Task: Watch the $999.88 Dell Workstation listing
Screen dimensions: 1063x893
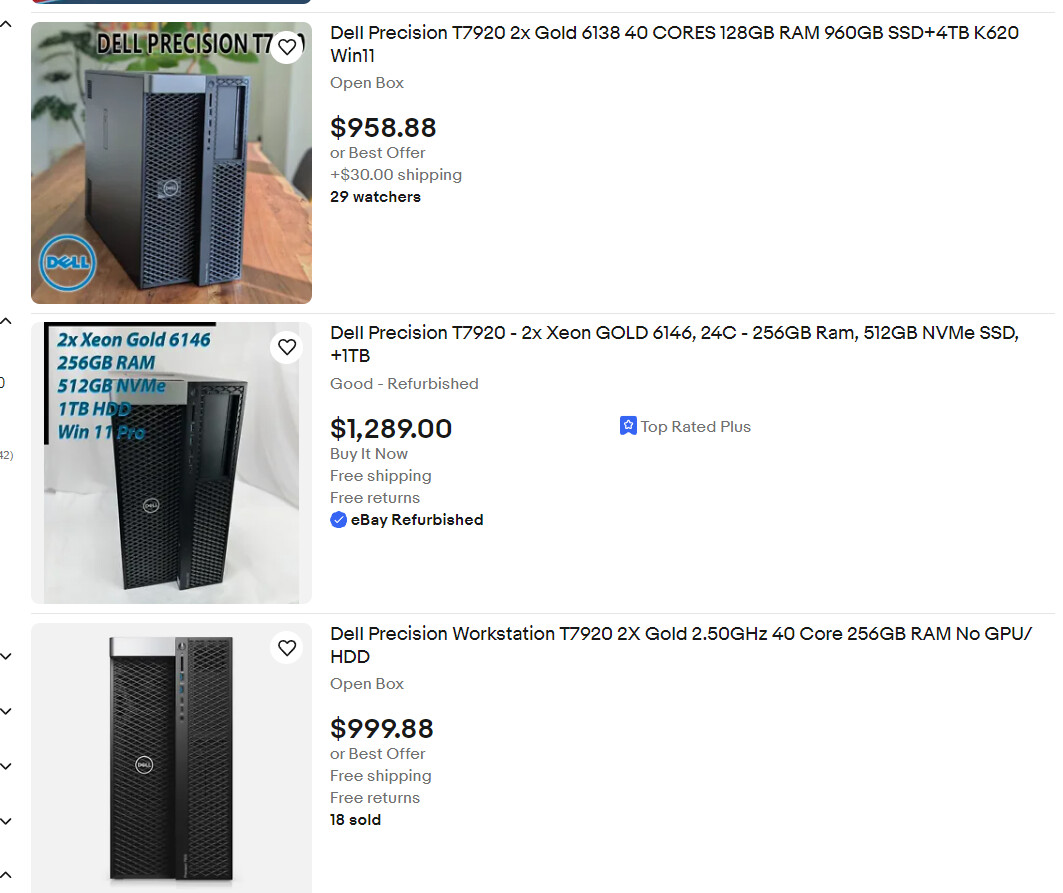Action: point(287,648)
